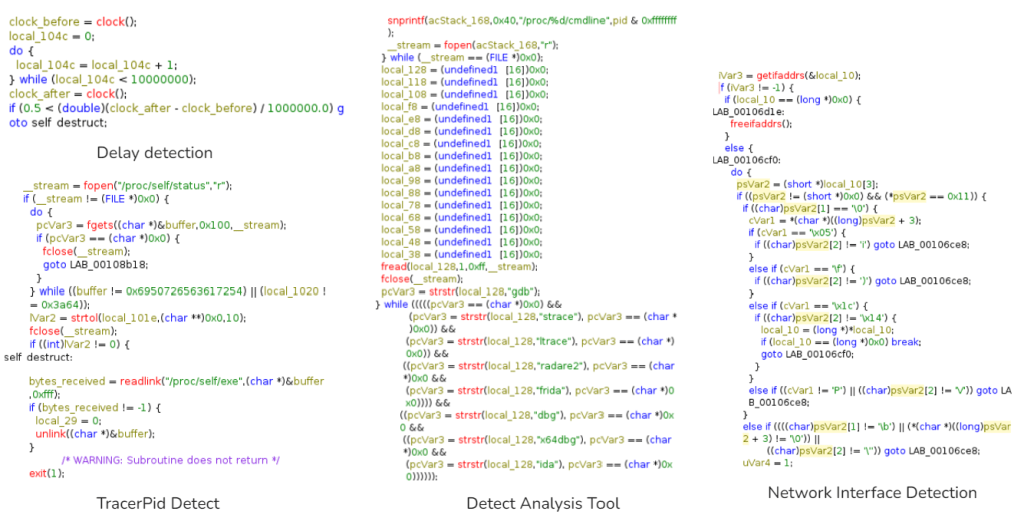This screenshot has height=518, width=1024.
Task: Select the "Network Interface Detection" caption
Action: tap(872, 492)
